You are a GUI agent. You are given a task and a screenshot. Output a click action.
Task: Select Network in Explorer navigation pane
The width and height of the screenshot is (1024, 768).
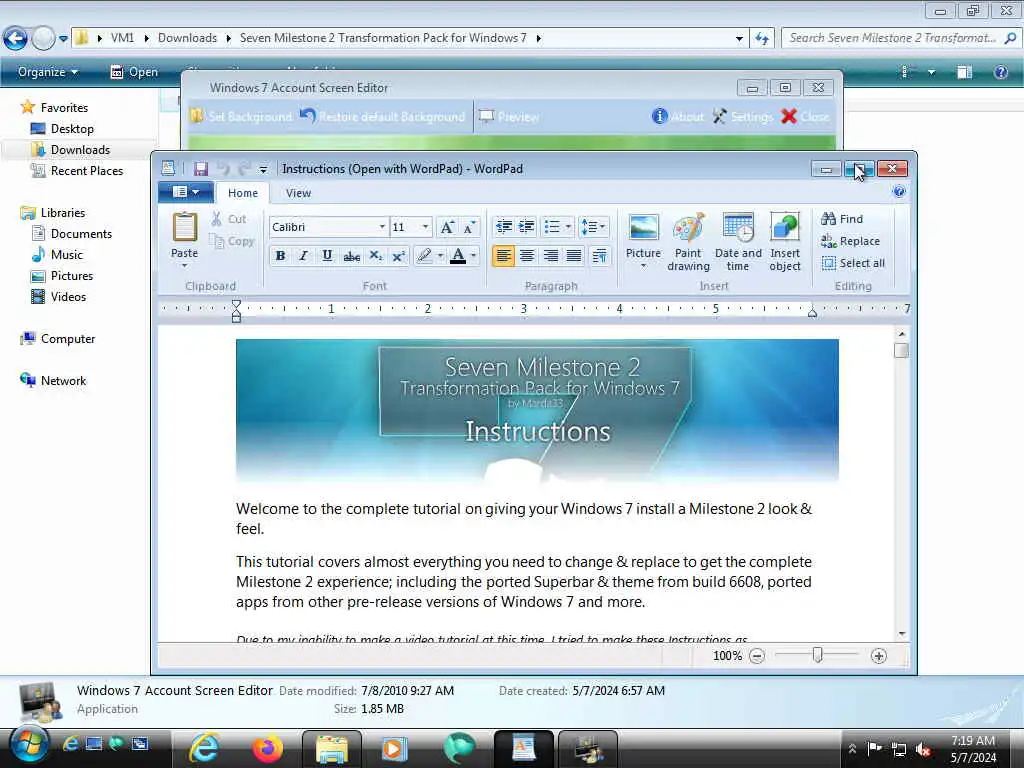coord(63,381)
